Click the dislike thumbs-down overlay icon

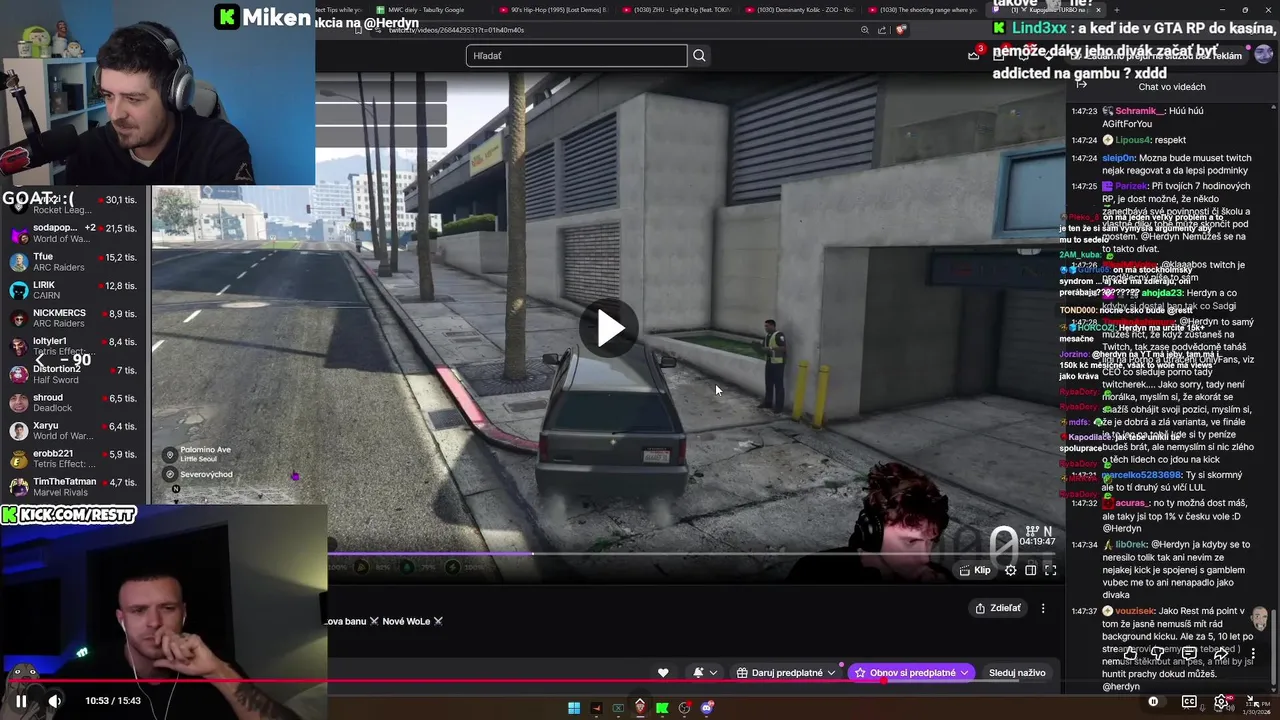(1157, 653)
